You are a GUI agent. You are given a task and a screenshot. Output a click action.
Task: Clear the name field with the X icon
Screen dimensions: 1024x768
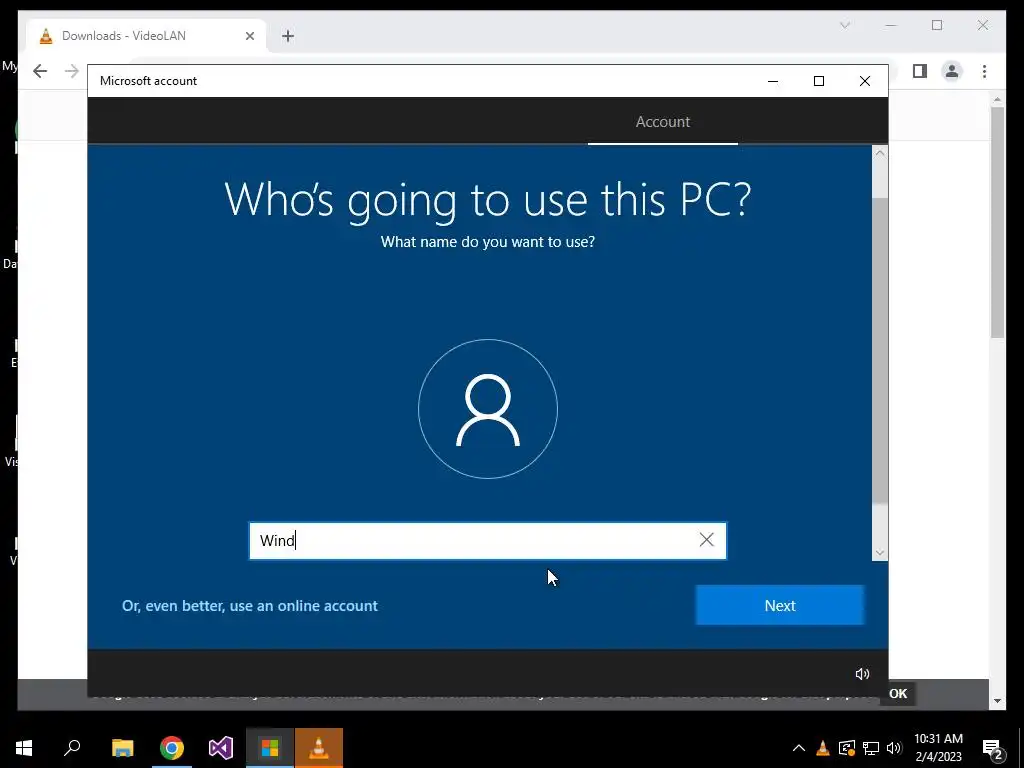coord(707,539)
